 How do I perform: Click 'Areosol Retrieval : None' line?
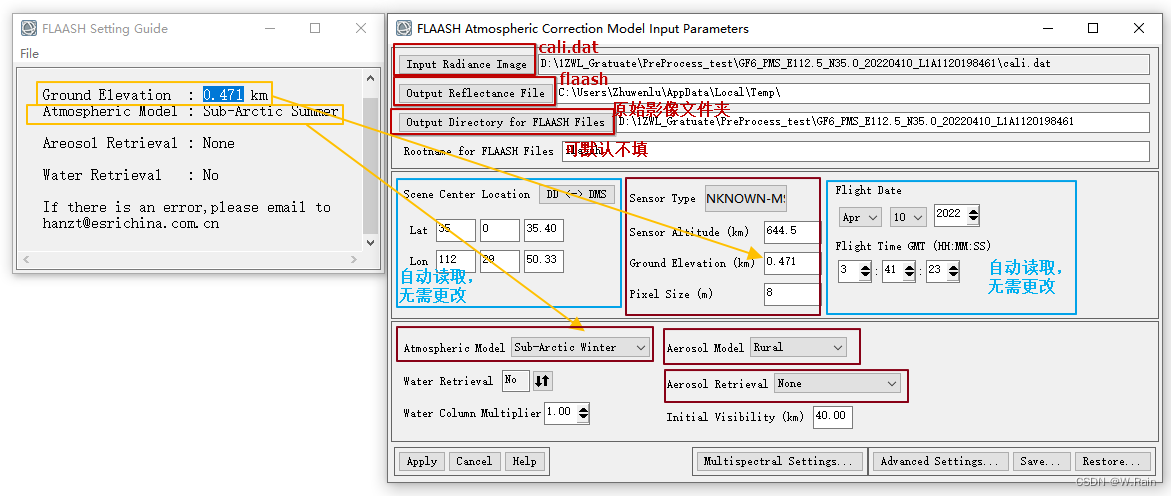click(x=139, y=143)
